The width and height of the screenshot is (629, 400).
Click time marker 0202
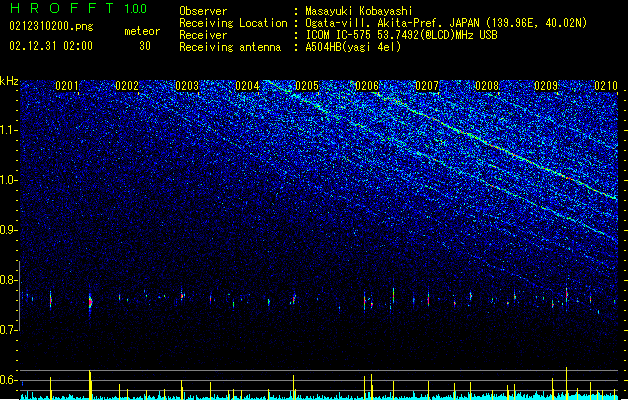coord(127,86)
